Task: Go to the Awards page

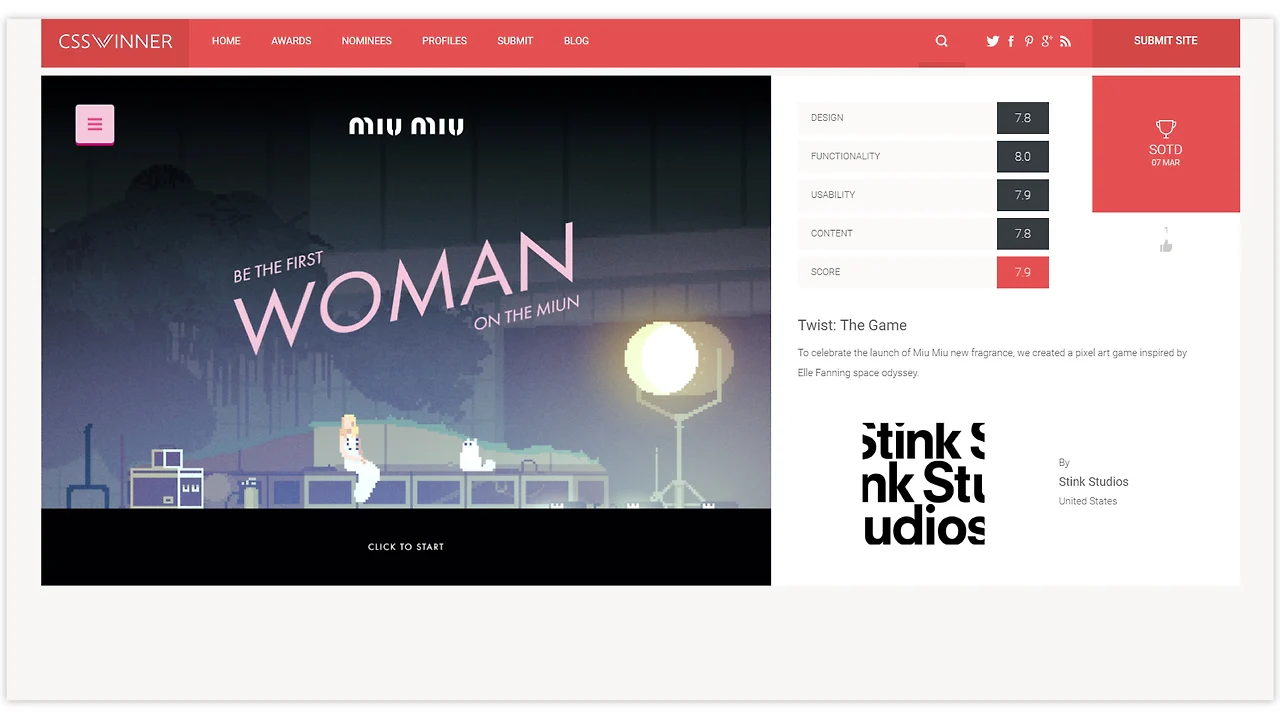Action: coord(291,41)
